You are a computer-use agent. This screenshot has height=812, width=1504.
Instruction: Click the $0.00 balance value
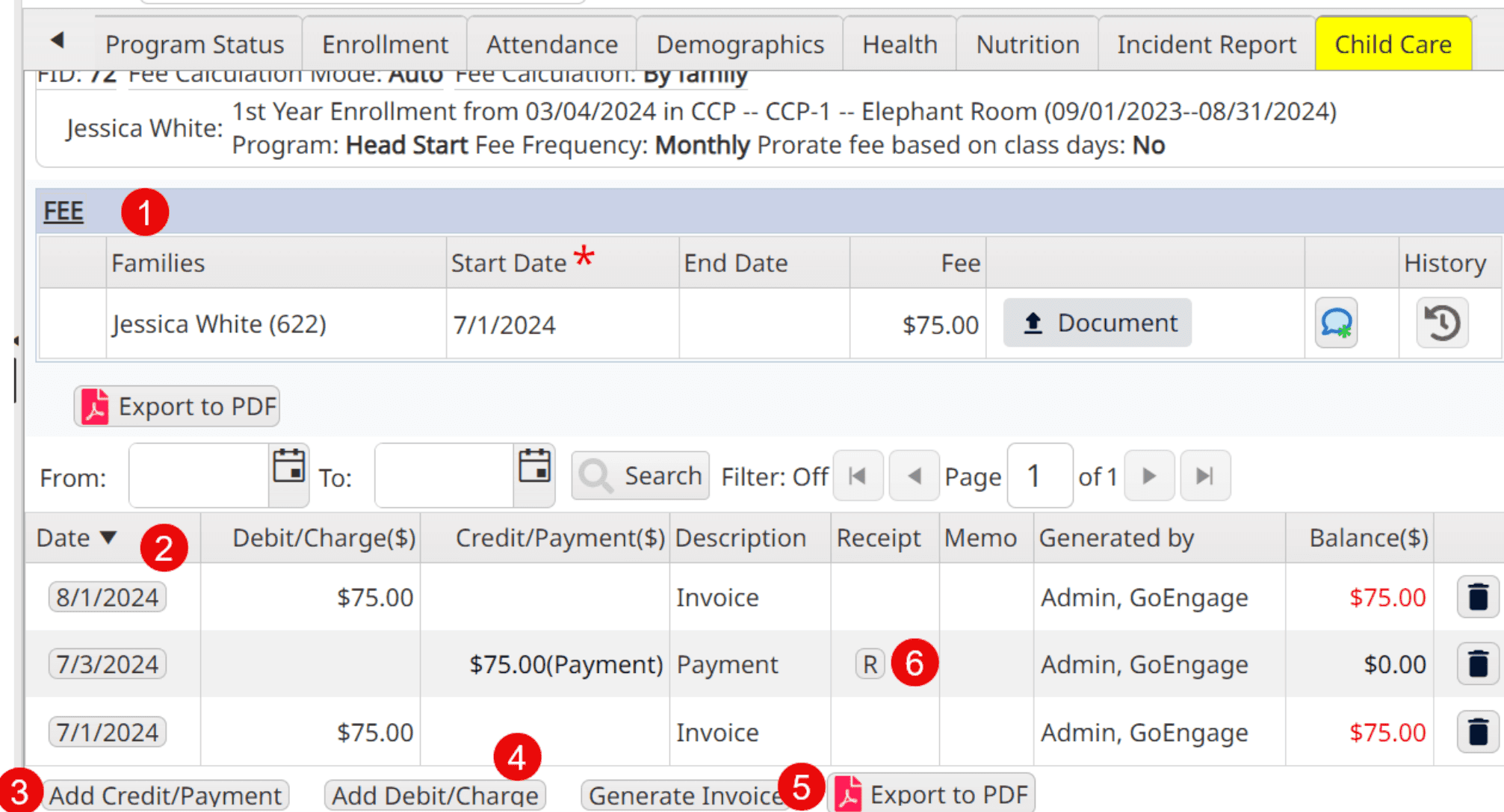[1394, 664]
